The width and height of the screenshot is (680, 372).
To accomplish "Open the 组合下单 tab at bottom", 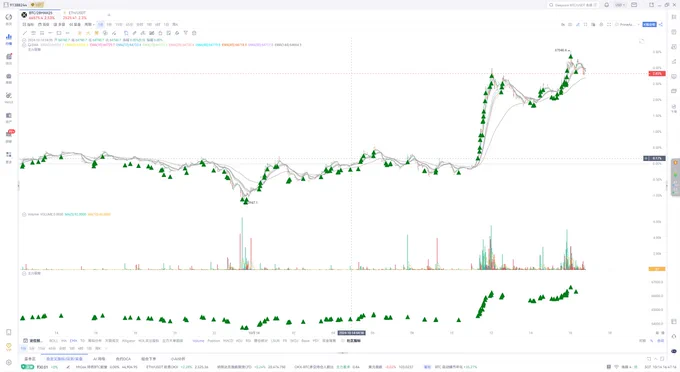I will (148, 359).
